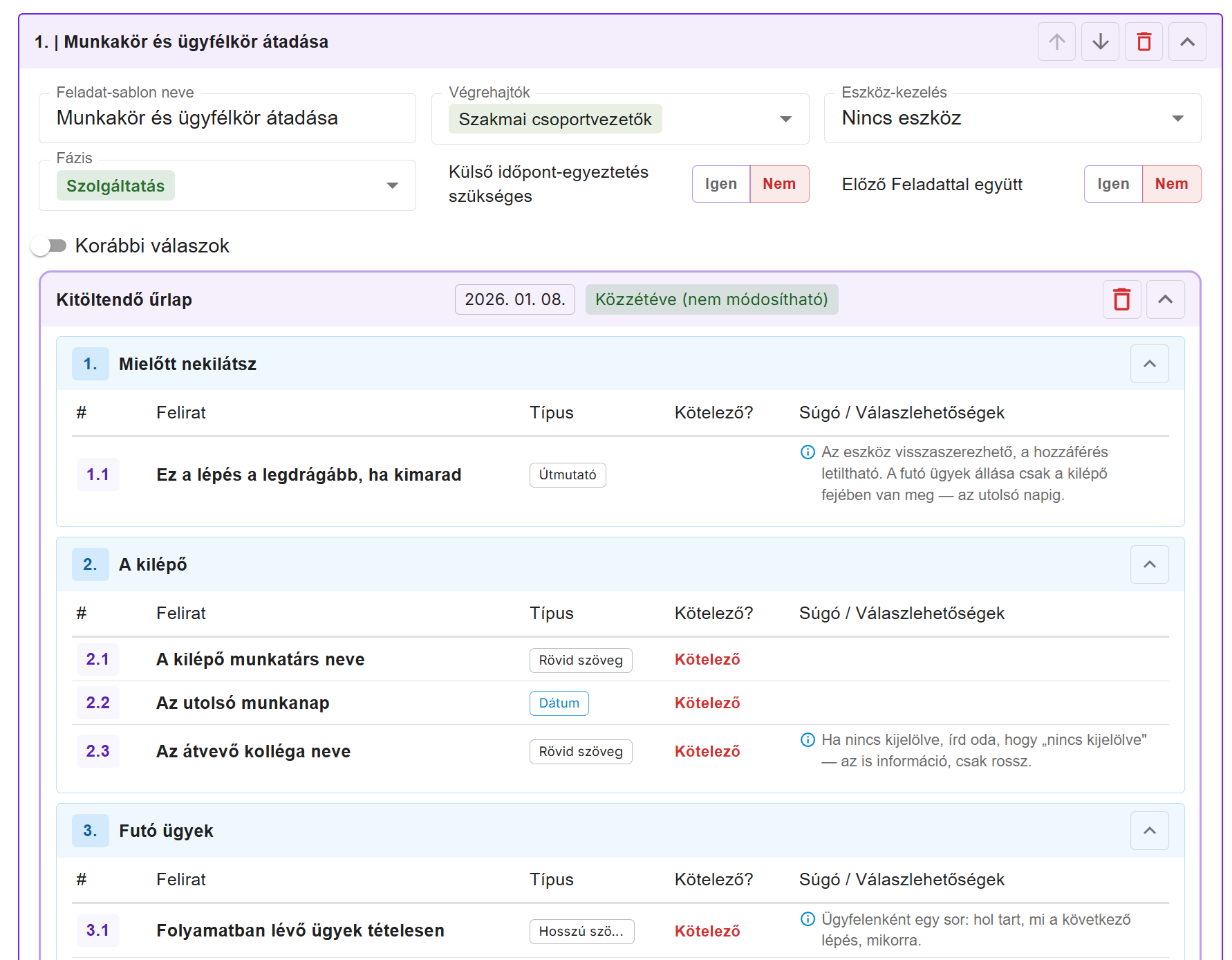Screen dimensions: 1232x960
Task: Click row number 2.2 badge
Action: (97, 703)
